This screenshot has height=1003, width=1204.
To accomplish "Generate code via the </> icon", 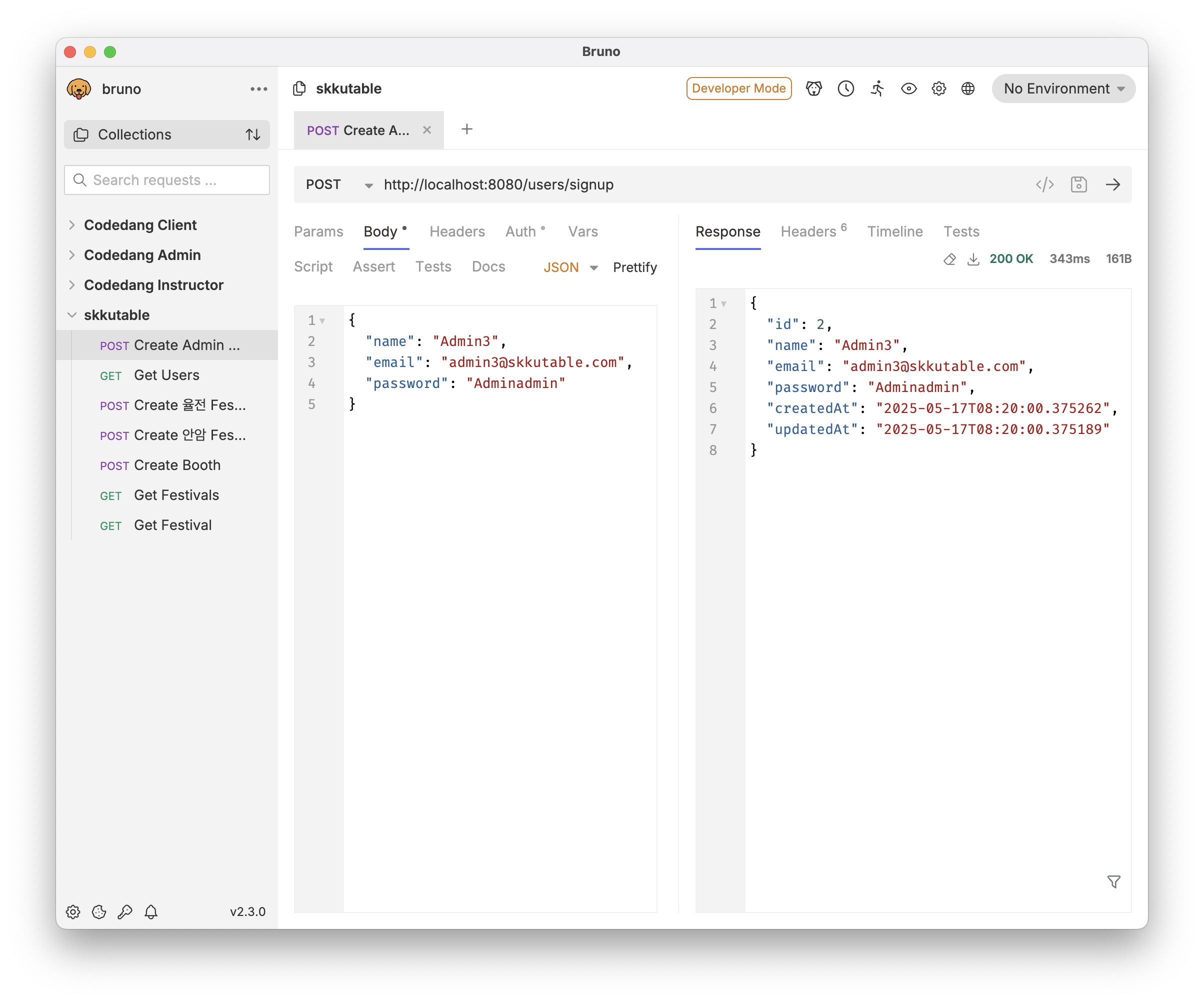I will click(1044, 184).
